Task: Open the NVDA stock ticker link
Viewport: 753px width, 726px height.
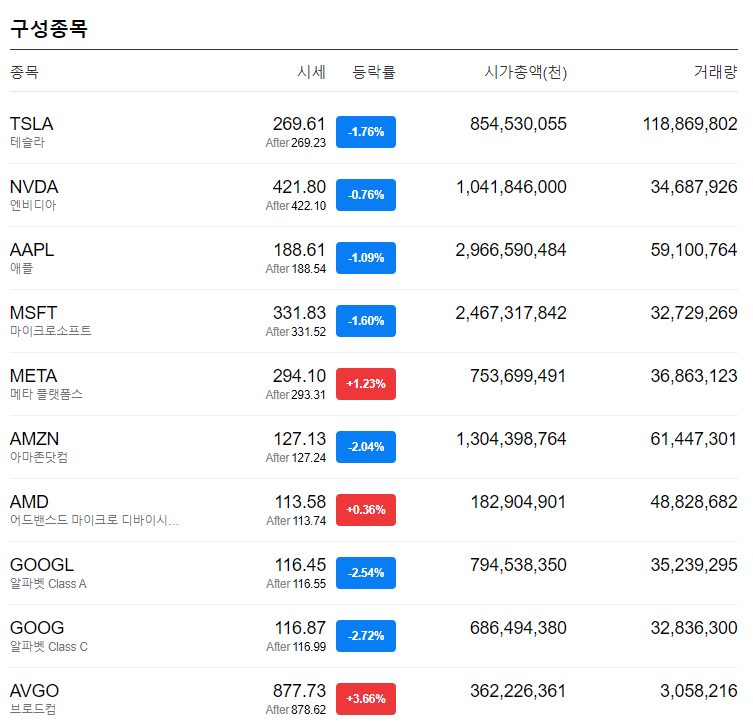Action: [x=34, y=187]
